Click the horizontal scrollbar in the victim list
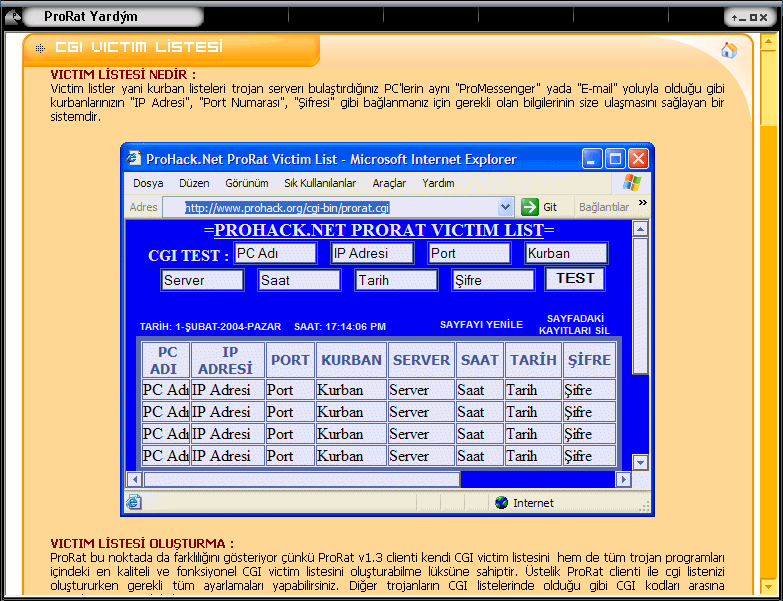 300,480
